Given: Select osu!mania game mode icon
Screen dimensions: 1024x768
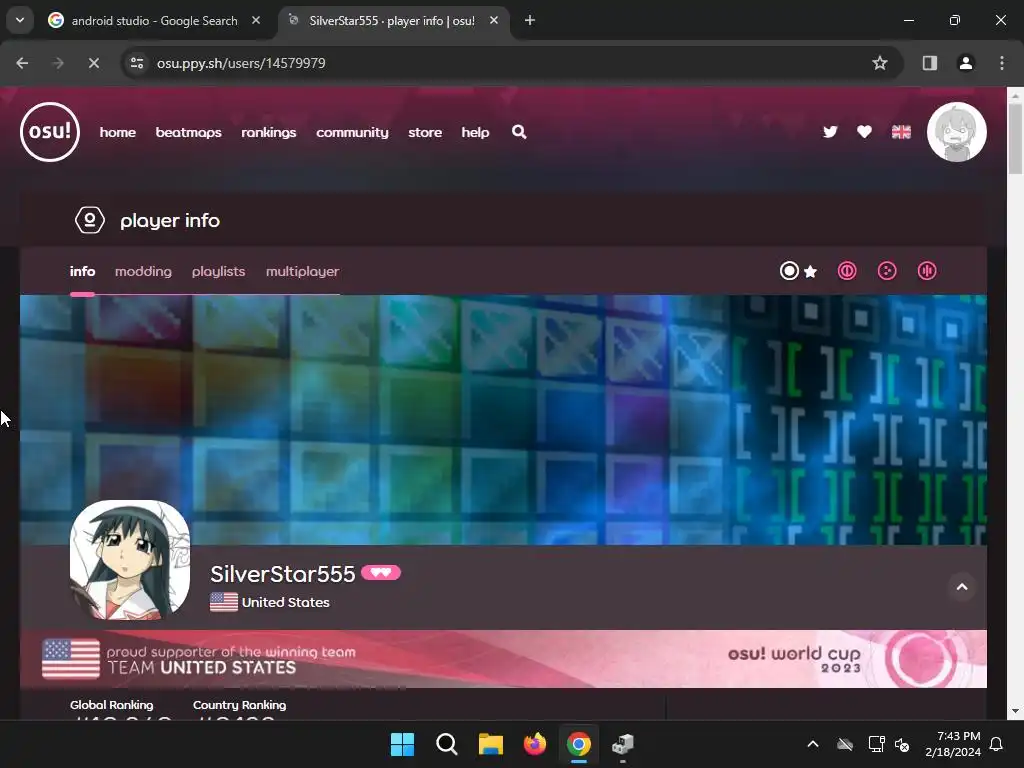Looking at the screenshot, I should pos(927,270).
